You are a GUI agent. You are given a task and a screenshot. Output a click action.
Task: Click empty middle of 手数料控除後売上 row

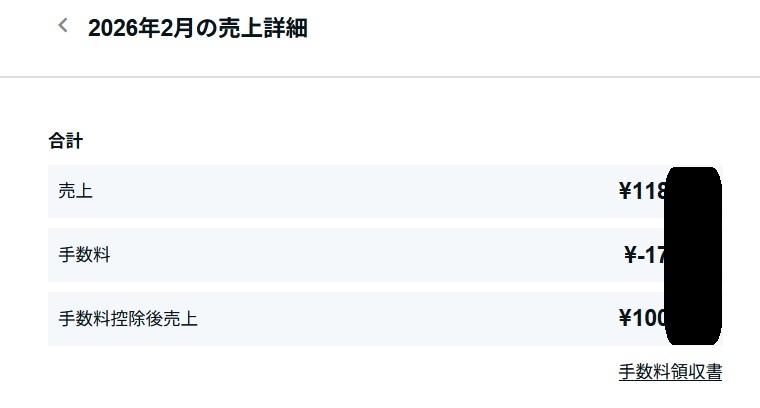coord(400,319)
